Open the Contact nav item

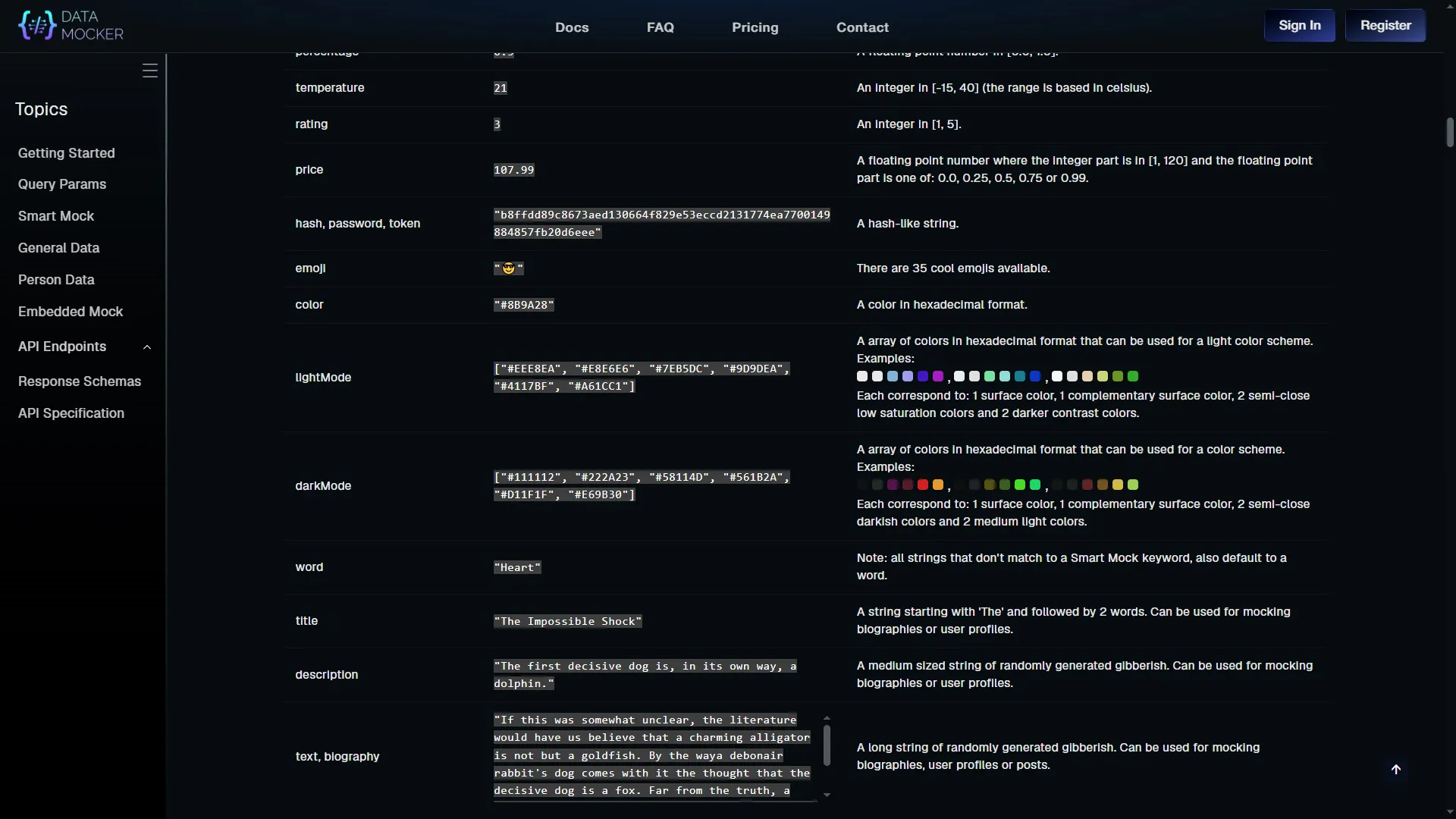click(x=862, y=27)
